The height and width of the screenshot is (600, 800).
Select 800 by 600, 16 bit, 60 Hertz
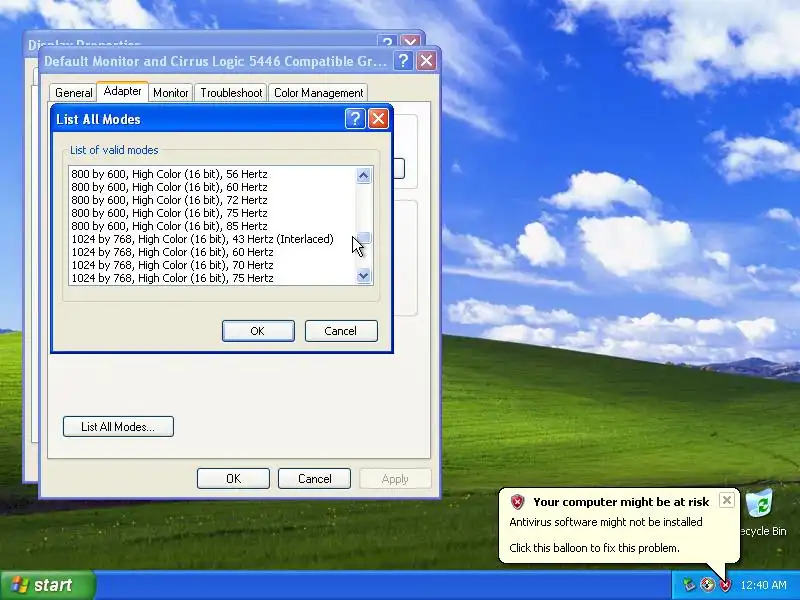point(212,187)
